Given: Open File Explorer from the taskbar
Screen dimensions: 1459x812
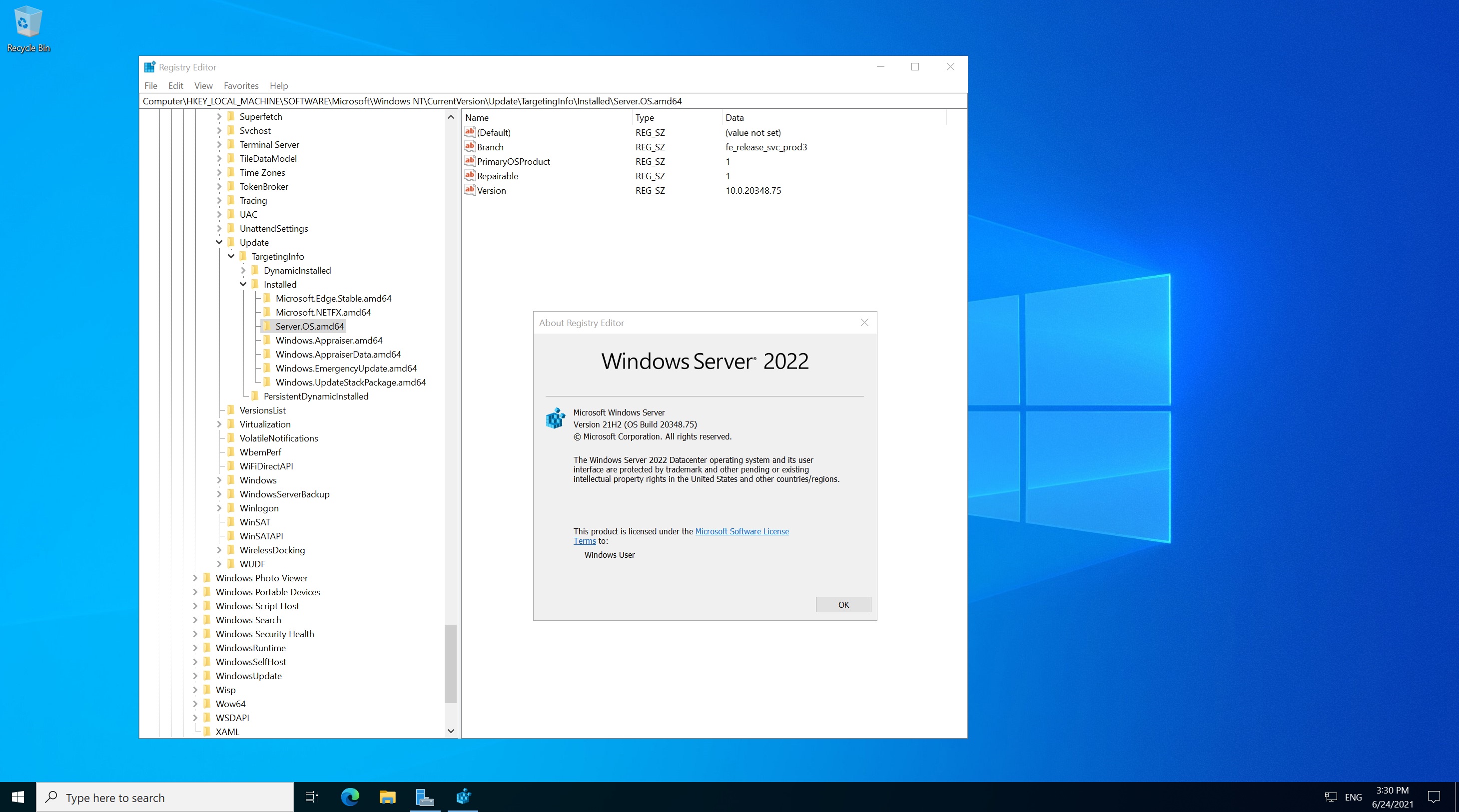Looking at the screenshot, I should [x=387, y=797].
